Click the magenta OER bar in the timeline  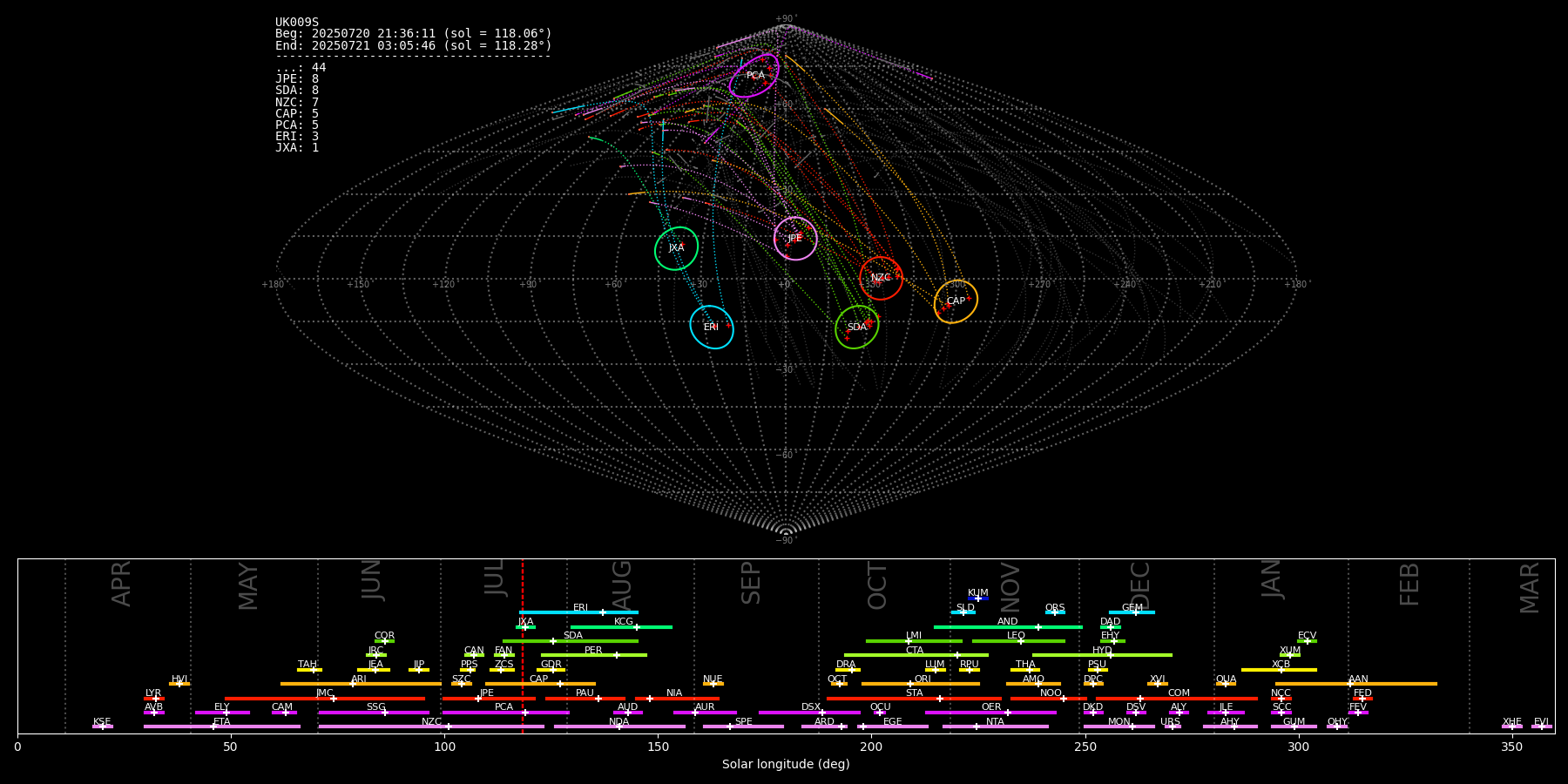click(990, 713)
